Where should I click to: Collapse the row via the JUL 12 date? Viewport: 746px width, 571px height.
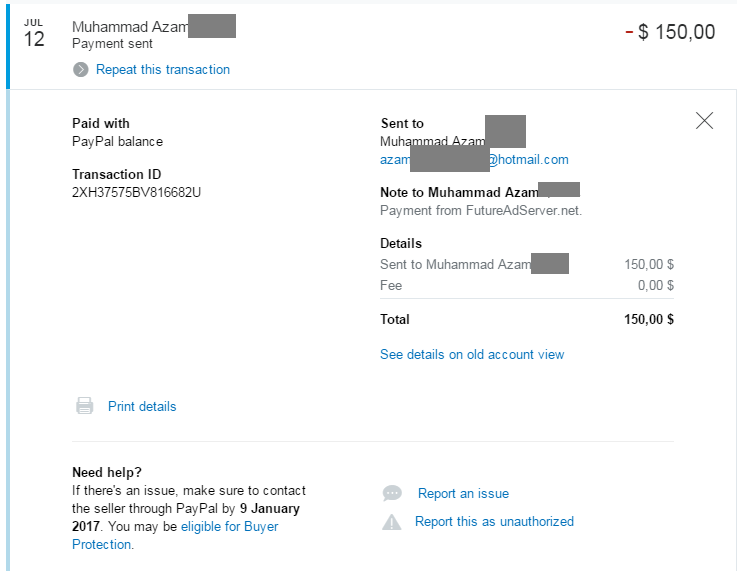point(34,33)
